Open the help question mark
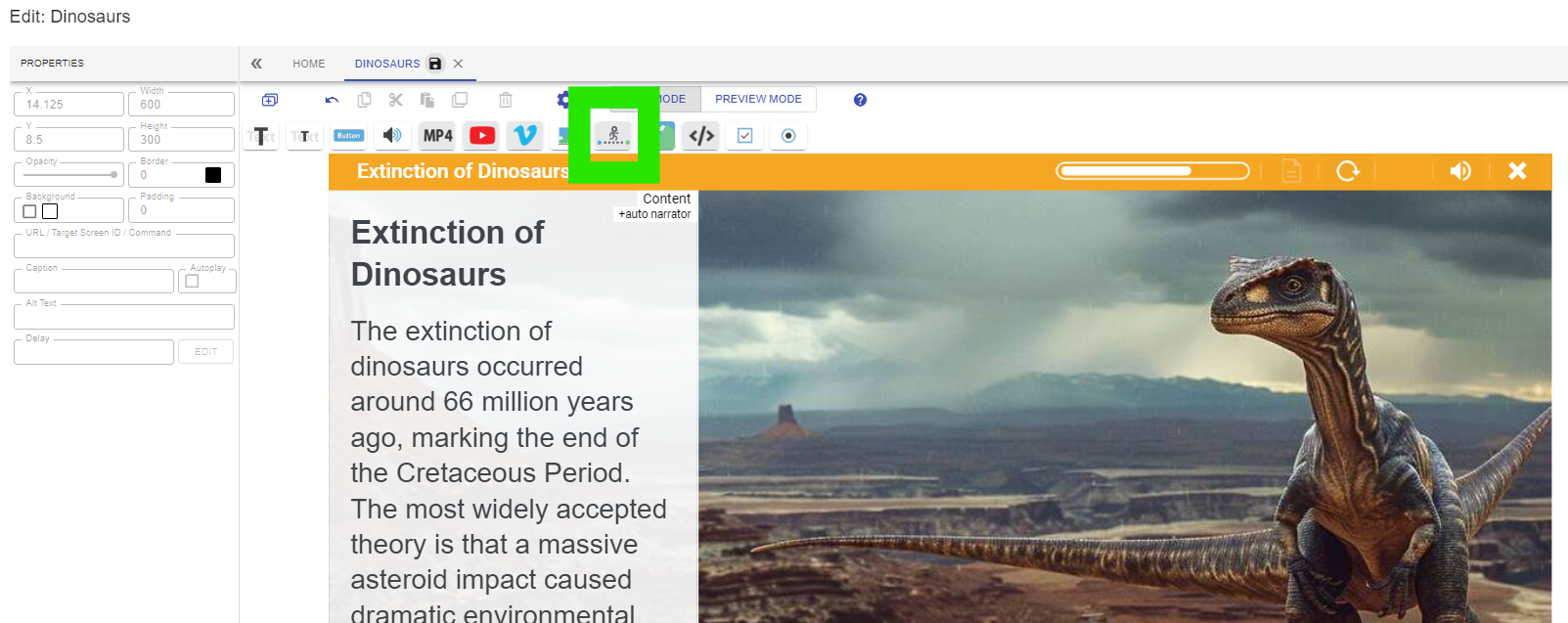 [x=860, y=100]
